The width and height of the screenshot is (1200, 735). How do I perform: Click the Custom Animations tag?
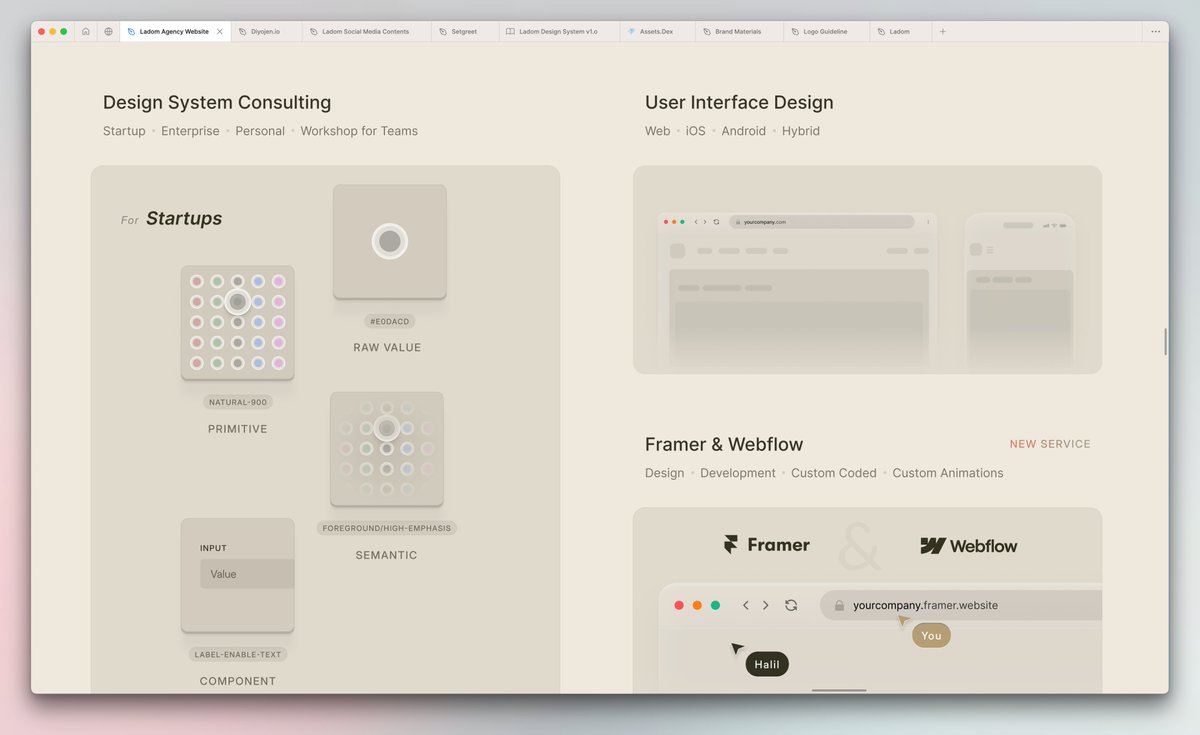pyautogui.click(x=948, y=473)
